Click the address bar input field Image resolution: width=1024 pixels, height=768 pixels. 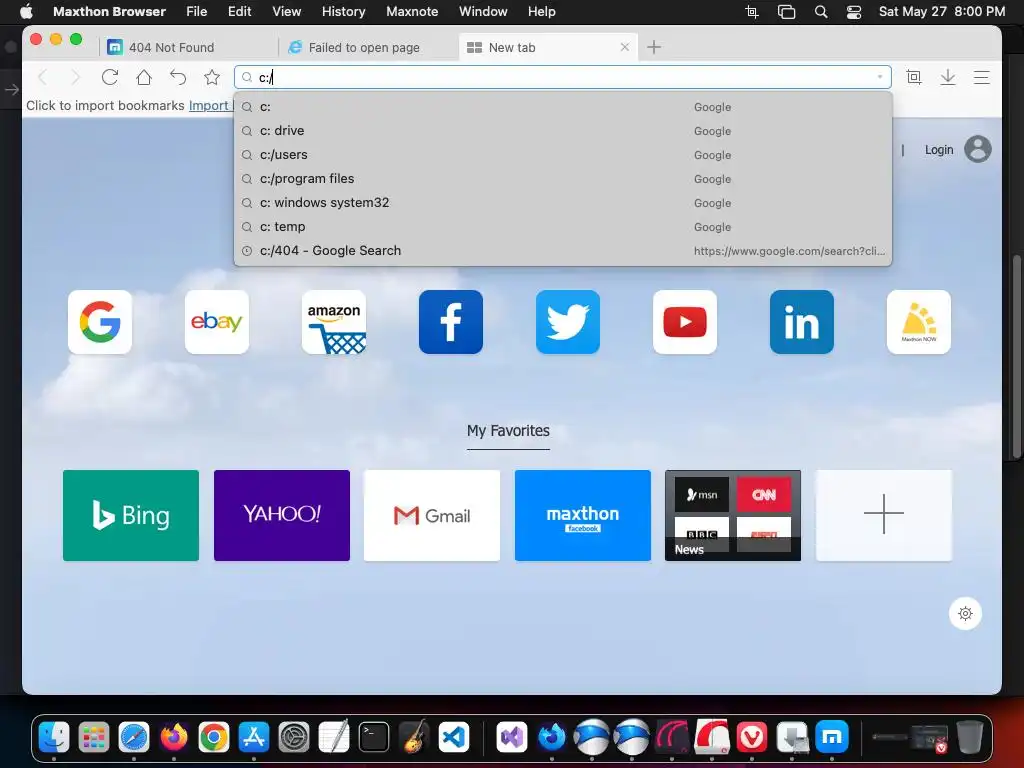(x=563, y=77)
